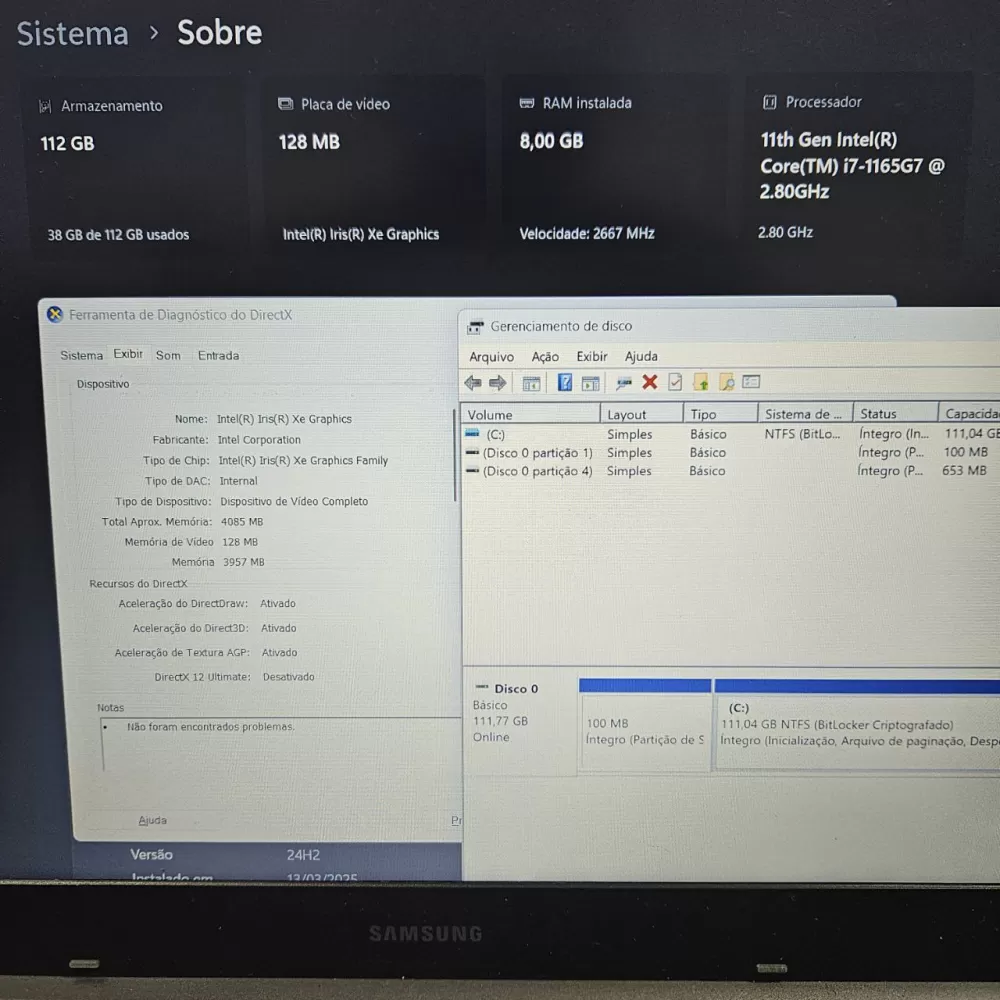
Task: Click the Forward arrow in Disk Management toolbar
Action: [x=497, y=383]
